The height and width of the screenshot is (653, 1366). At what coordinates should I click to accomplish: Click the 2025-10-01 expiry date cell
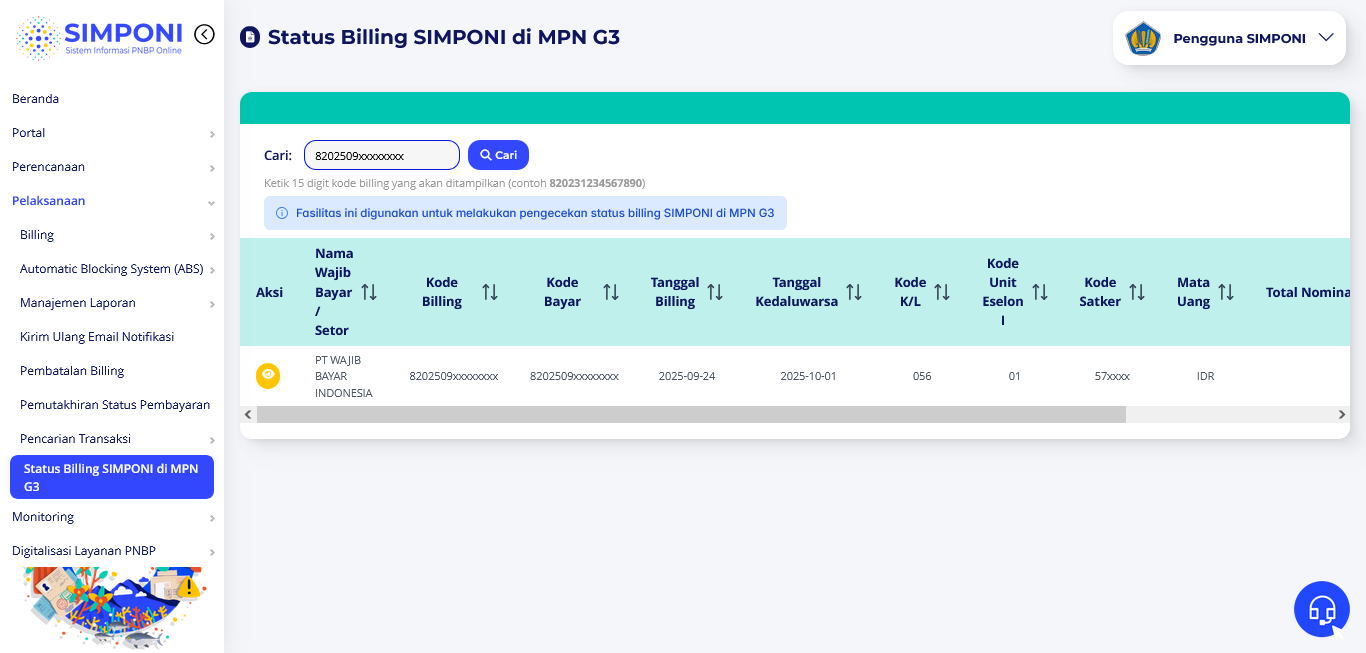click(x=808, y=376)
